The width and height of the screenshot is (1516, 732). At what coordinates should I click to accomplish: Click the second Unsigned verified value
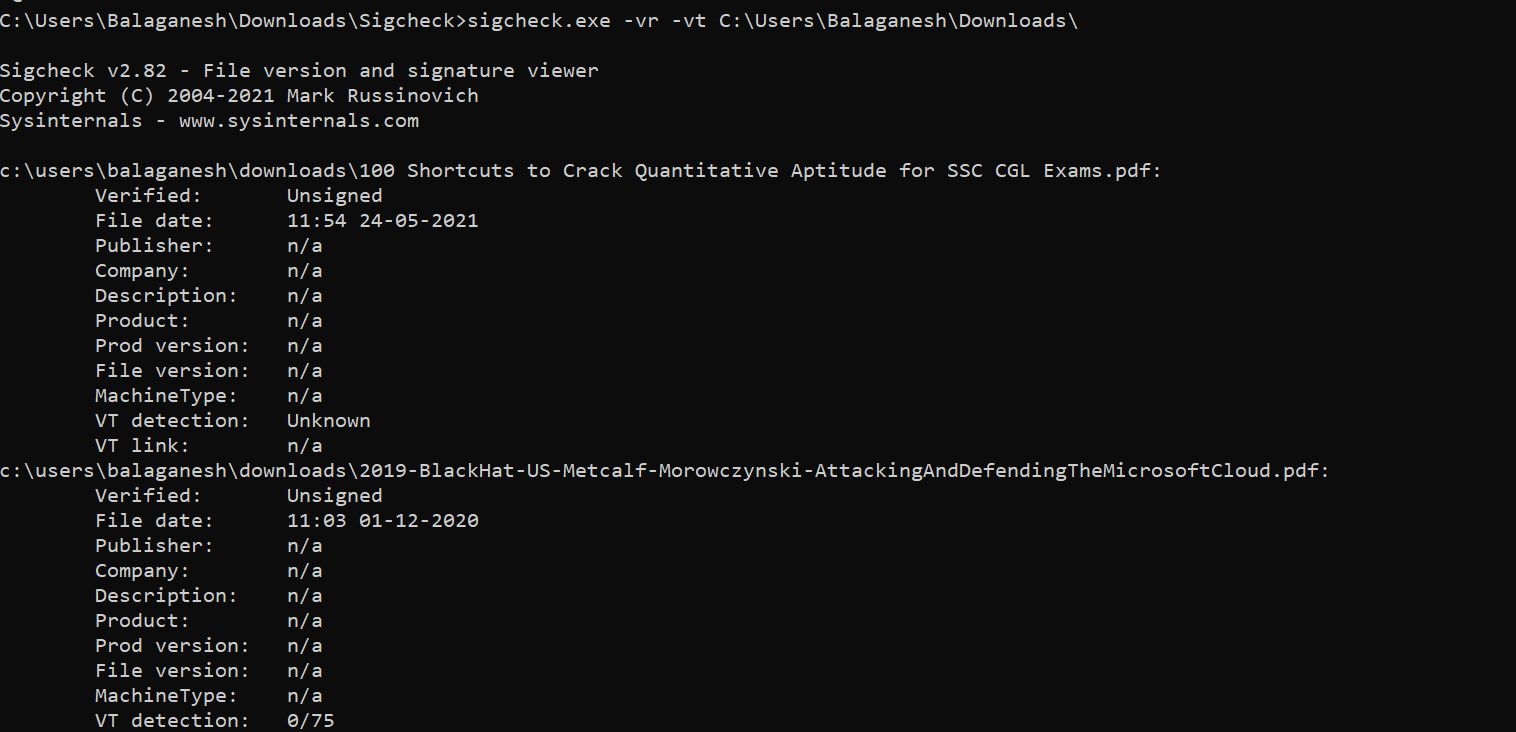click(x=335, y=496)
